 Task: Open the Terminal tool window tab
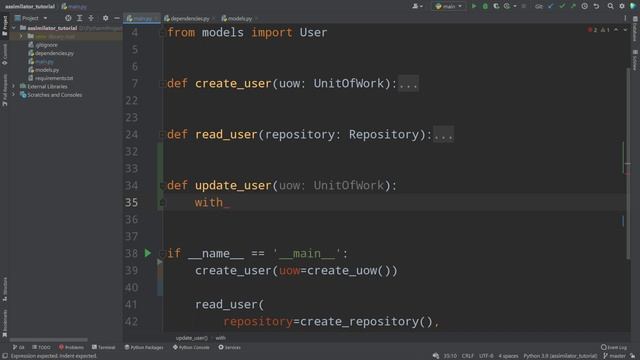click(x=104, y=347)
